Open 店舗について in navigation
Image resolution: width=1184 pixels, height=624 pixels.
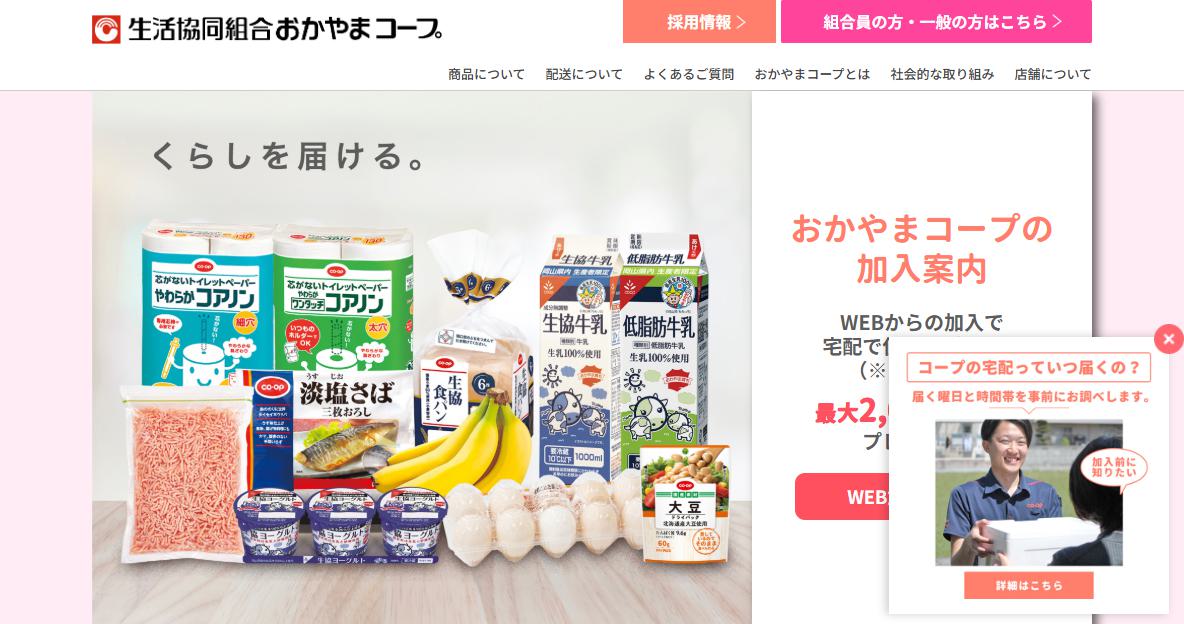pyautogui.click(x=1053, y=74)
